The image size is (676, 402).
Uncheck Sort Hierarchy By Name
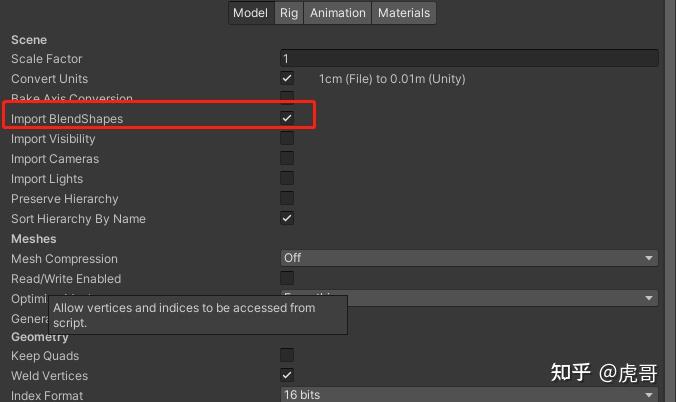tap(287, 218)
